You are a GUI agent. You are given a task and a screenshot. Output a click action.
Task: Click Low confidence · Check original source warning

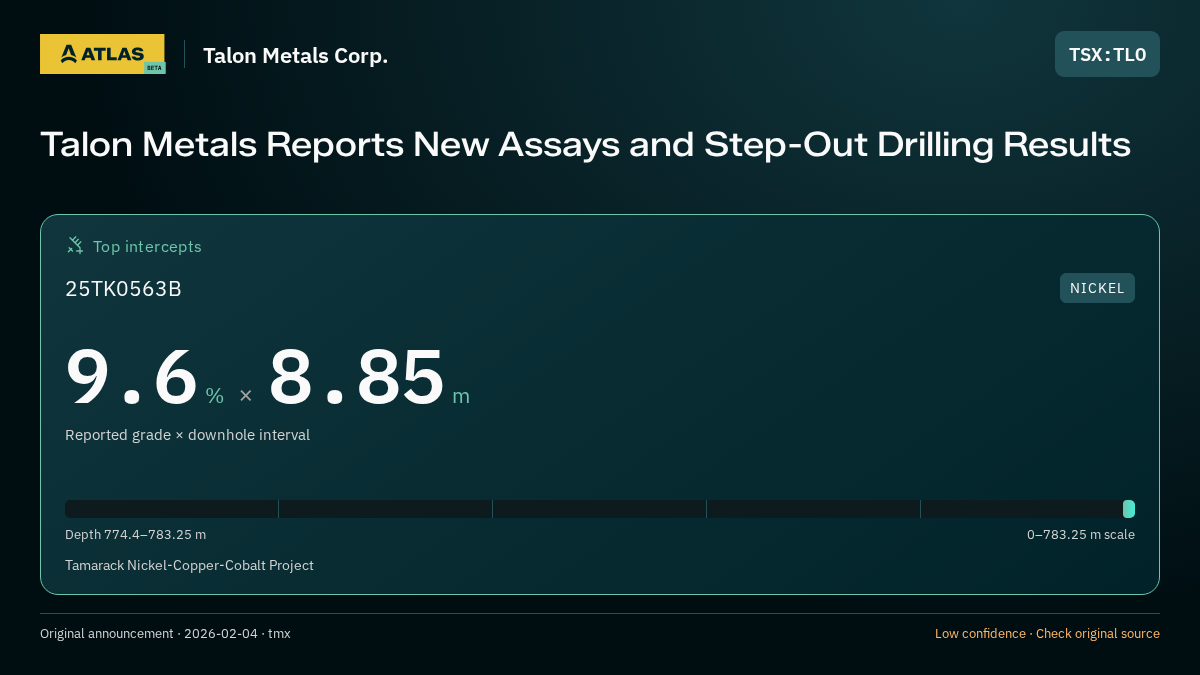1047,634
